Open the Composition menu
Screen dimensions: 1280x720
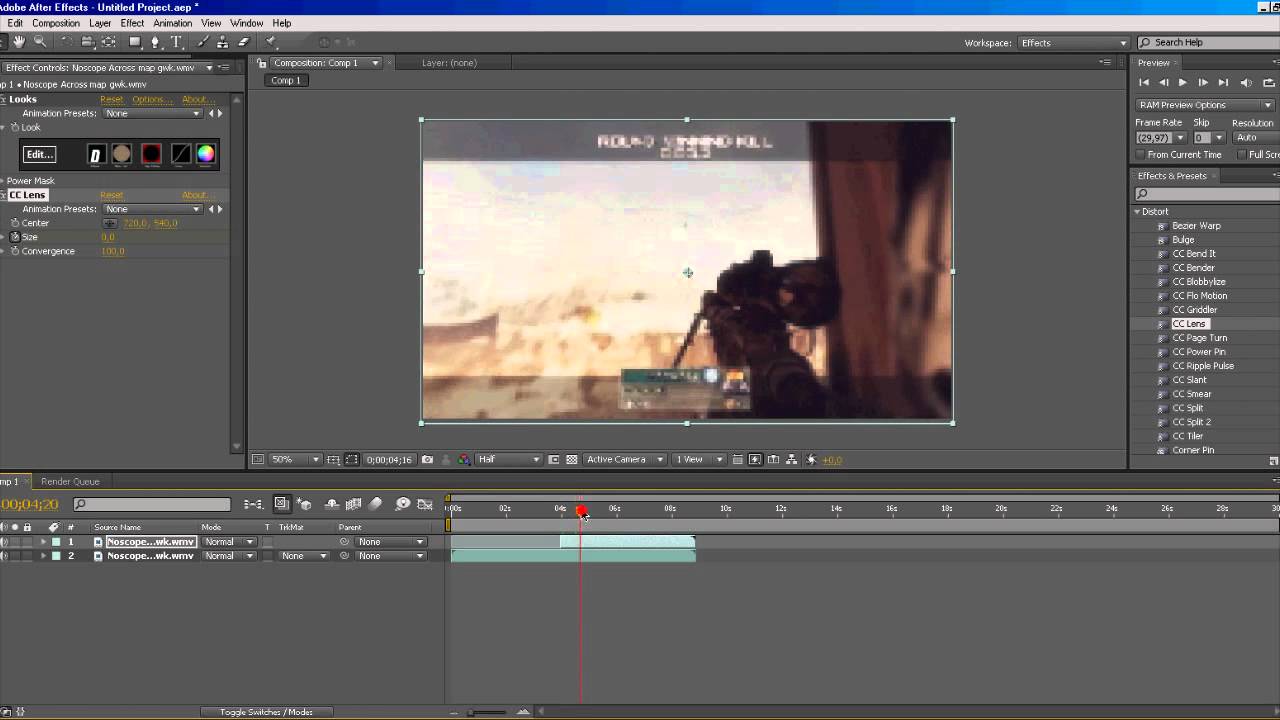56,23
